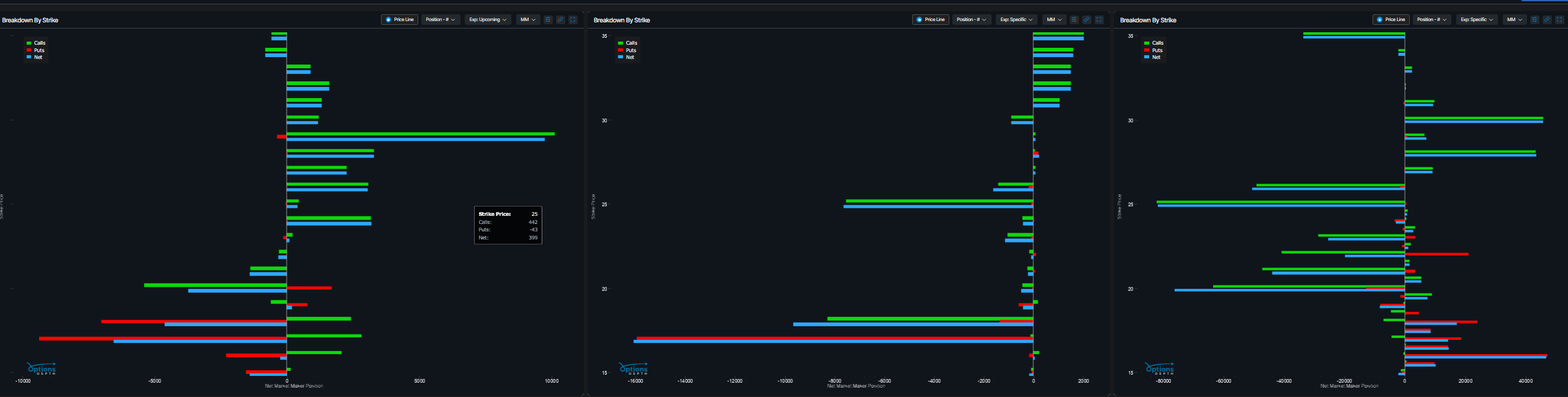Toggle Price Line in right chart
The image size is (1568, 397).
(x=1391, y=20)
